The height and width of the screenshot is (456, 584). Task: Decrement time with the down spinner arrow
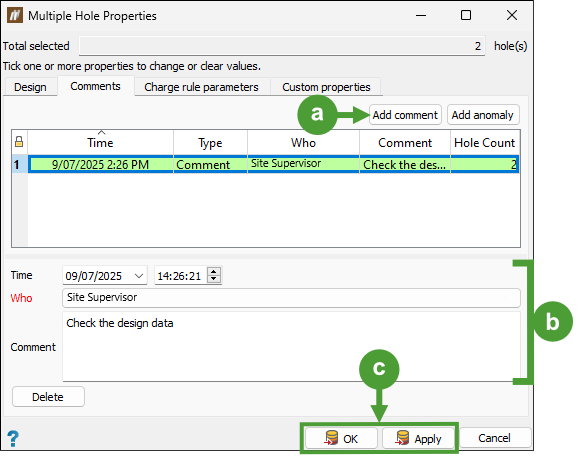coord(214,279)
